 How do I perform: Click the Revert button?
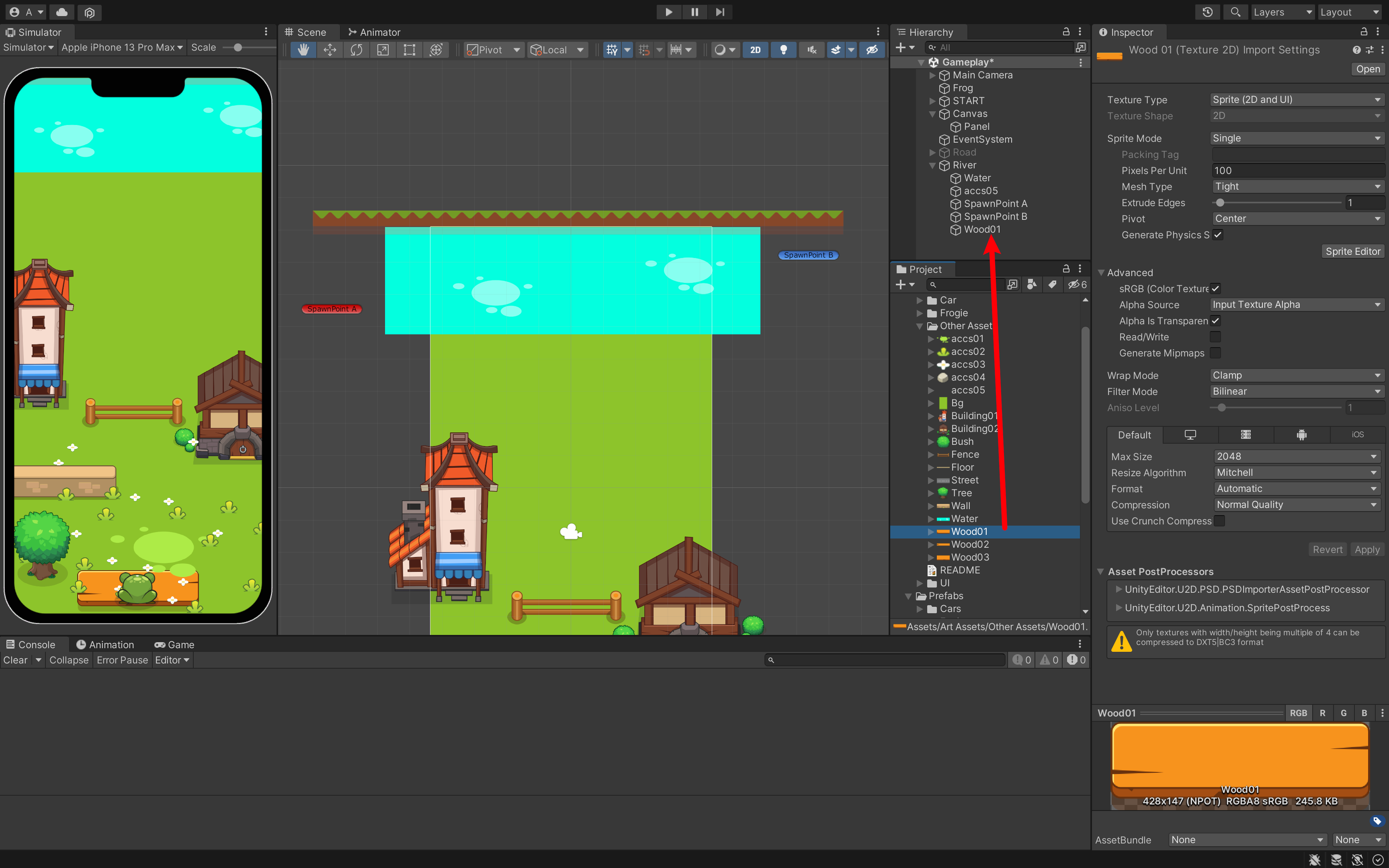pos(1328,549)
